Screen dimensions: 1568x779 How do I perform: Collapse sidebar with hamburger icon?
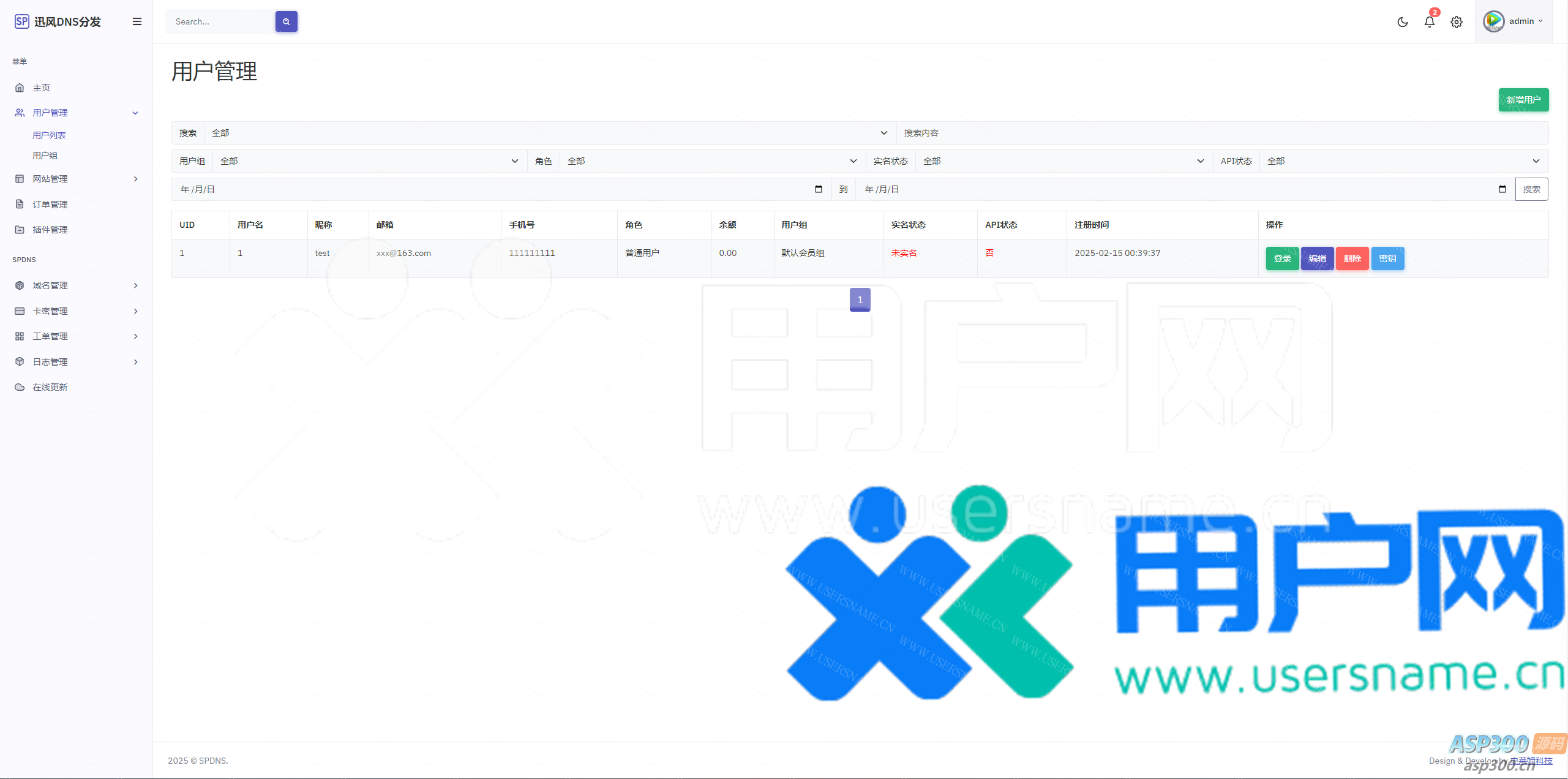137,21
